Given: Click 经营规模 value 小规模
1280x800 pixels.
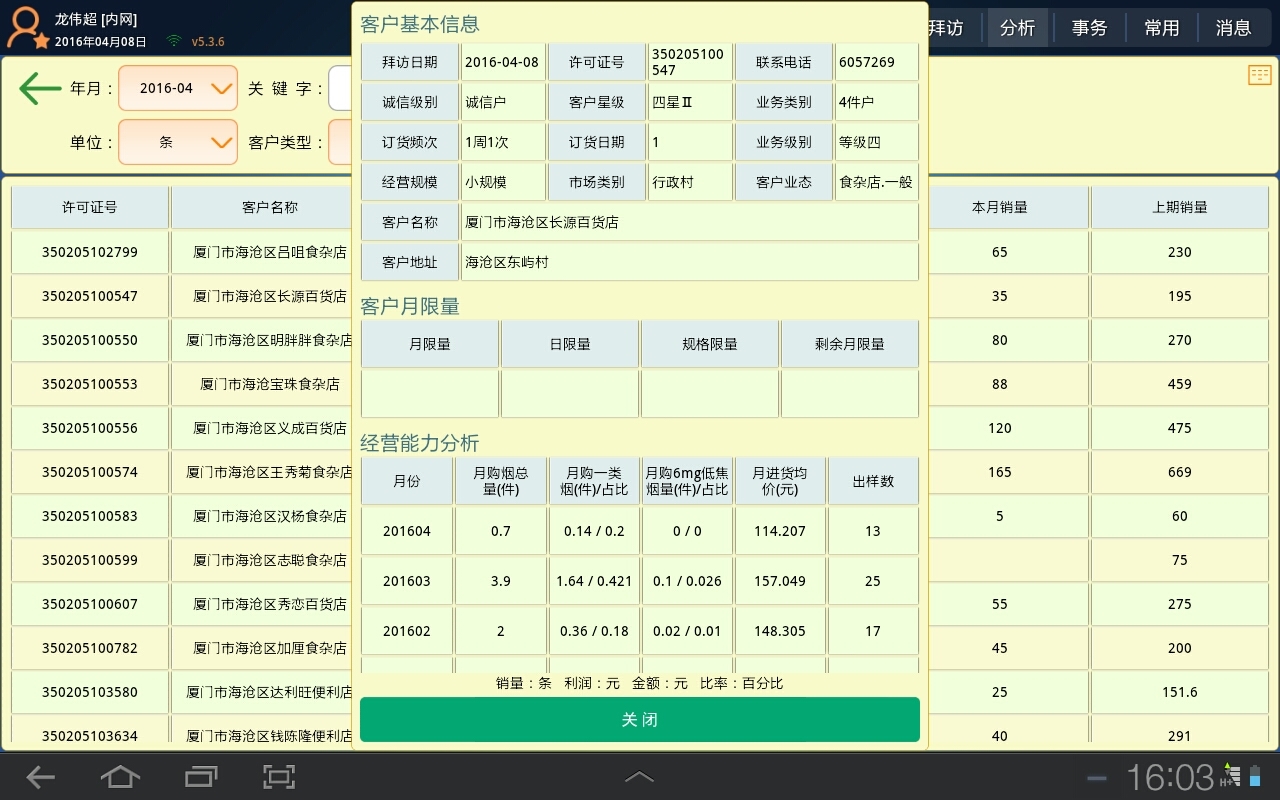Looking at the screenshot, I should [486, 182].
